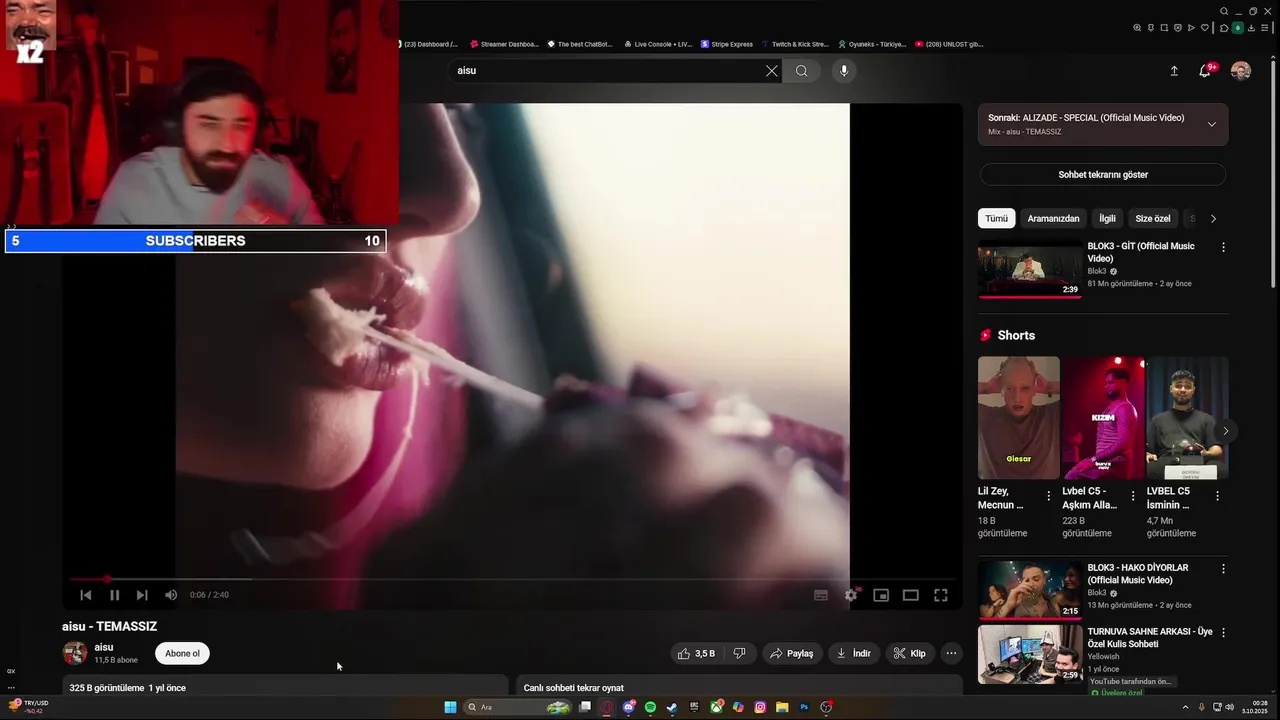
Task: Show hidden system tray icons
Action: tap(1187, 707)
